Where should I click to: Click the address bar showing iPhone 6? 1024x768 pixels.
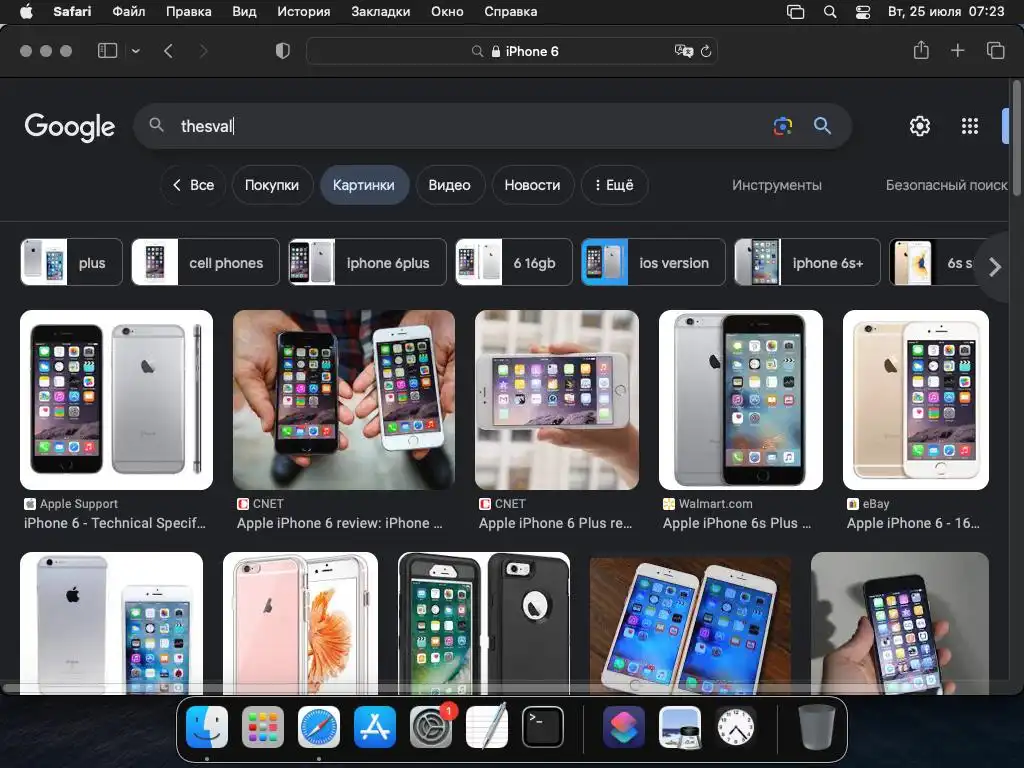[x=512, y=51]
